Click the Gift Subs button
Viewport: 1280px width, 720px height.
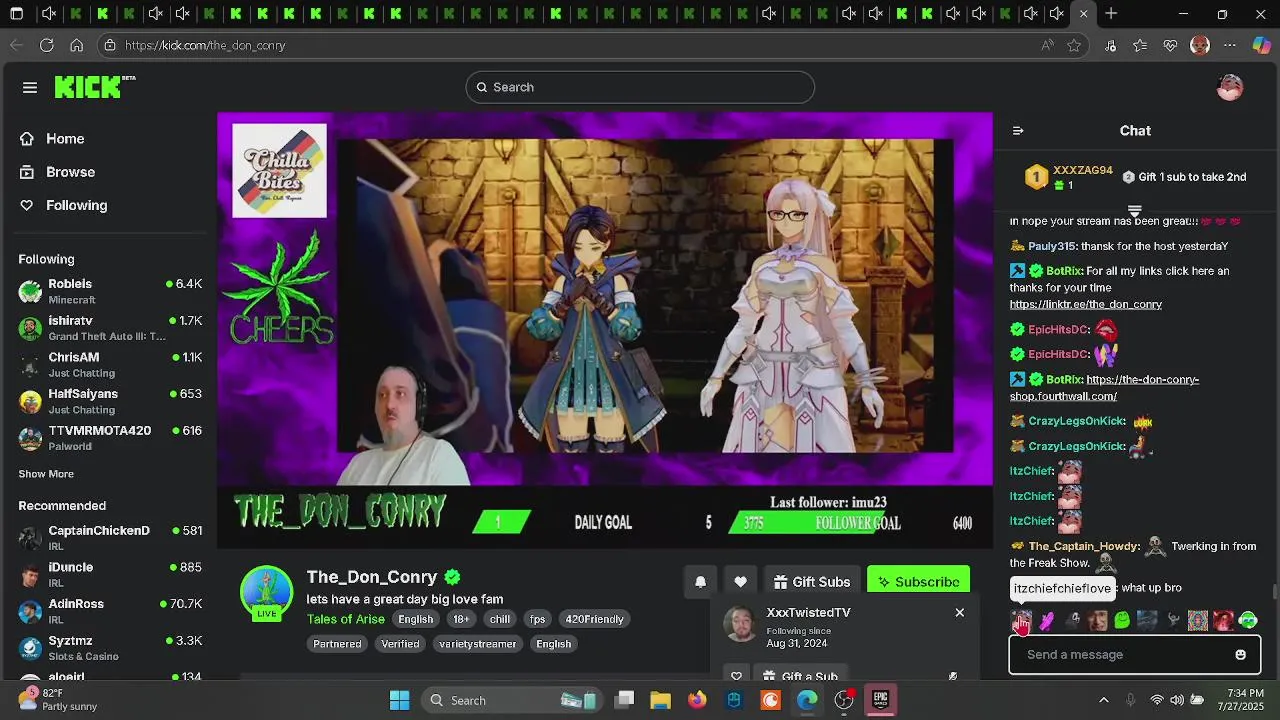coord(812,582)
